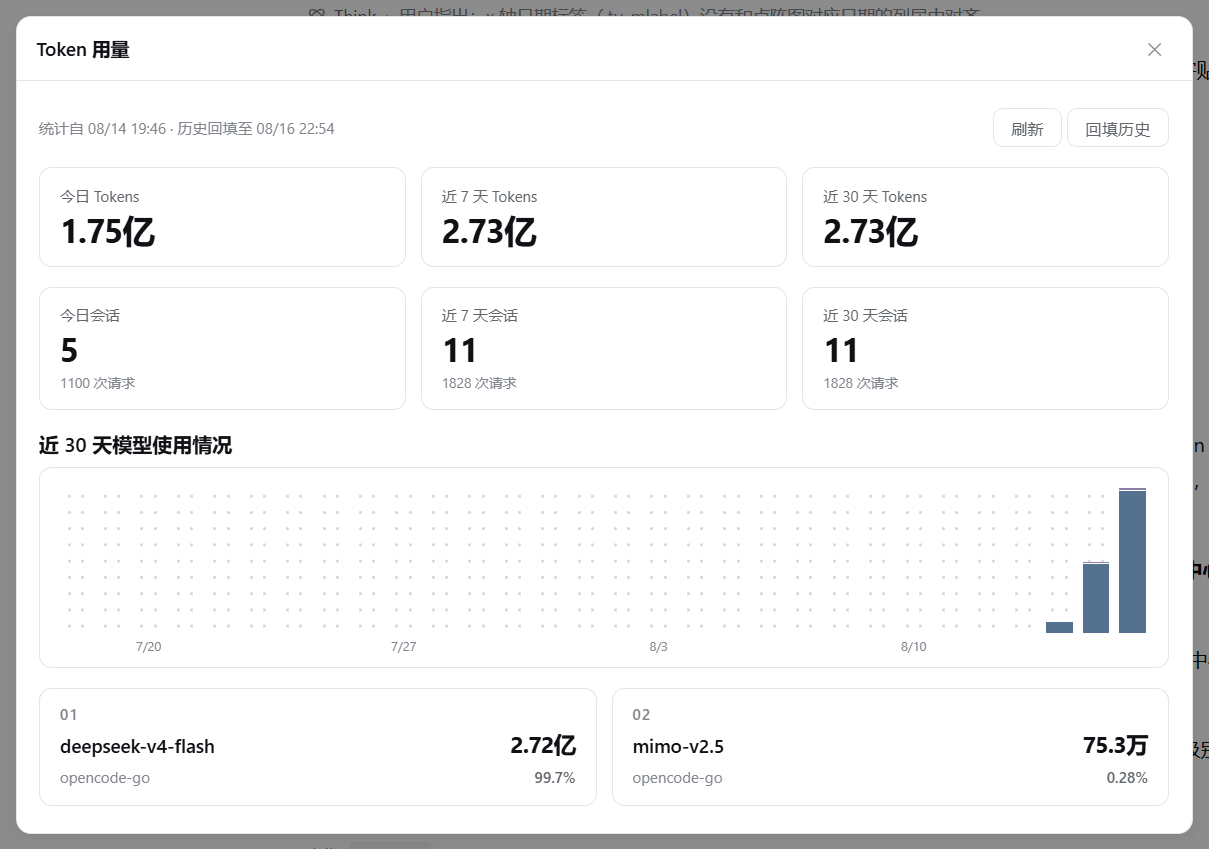The width and height of the screenshot is (1209, 849).
Task: Click the shortest bar in usage chart
Action: [x=1059, y=627]
